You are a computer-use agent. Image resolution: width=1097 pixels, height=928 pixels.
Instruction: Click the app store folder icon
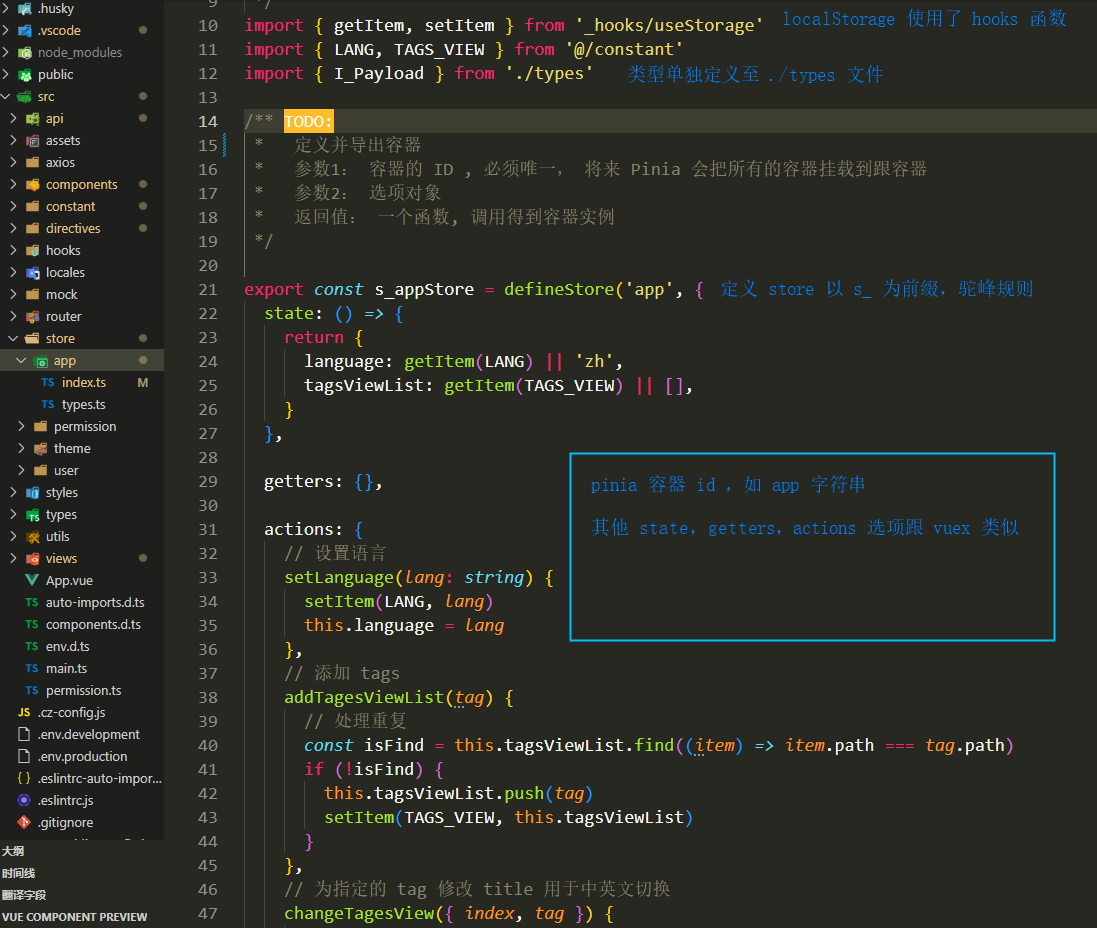click(x=41, y=361)
